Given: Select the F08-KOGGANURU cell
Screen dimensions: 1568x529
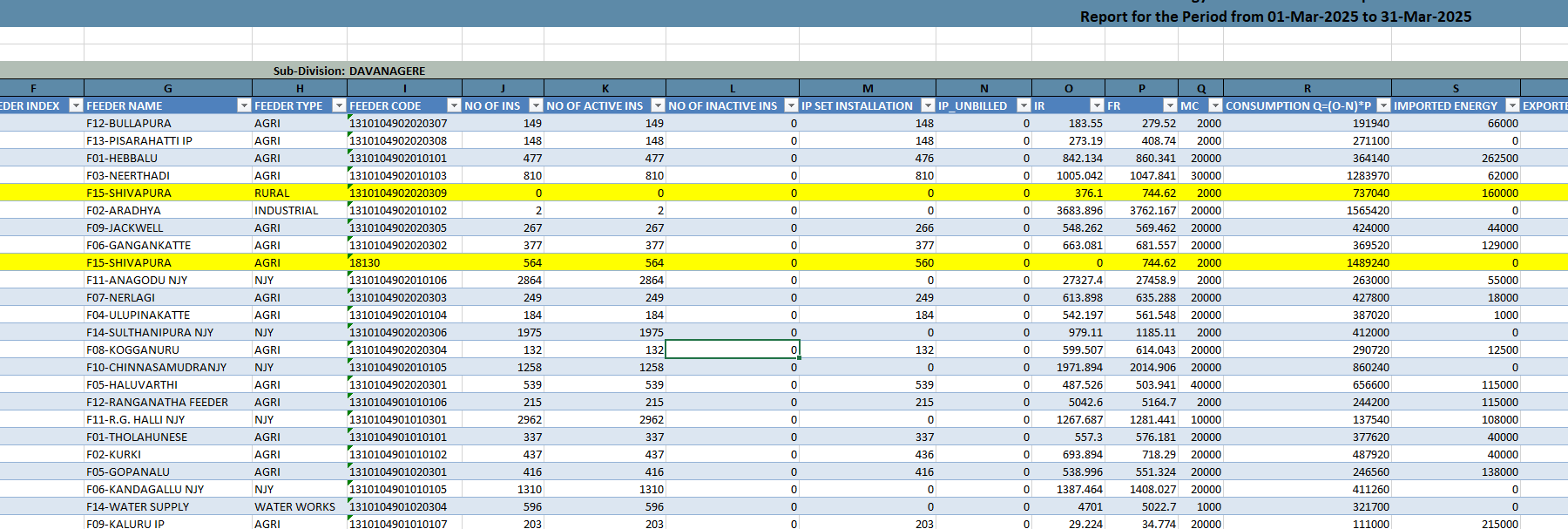Looking at the screenshot, I should pyautogui.click(x=168, y=349).
